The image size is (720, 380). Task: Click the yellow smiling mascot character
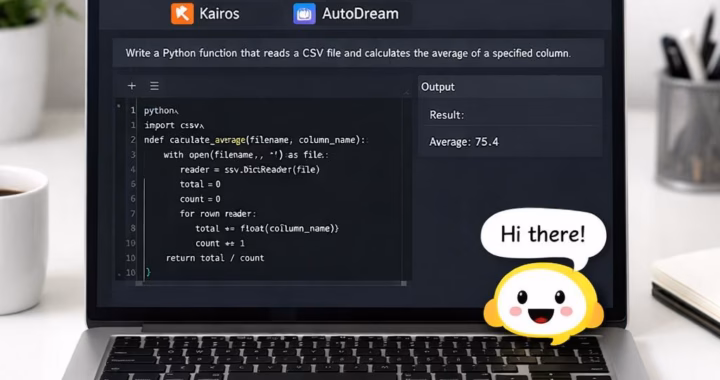[544, 304]
